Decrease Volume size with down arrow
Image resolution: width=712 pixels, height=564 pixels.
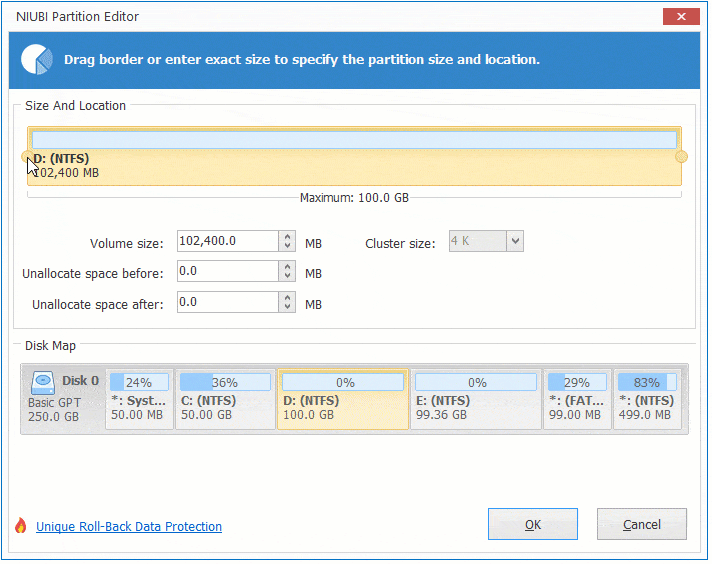point(288,246)
